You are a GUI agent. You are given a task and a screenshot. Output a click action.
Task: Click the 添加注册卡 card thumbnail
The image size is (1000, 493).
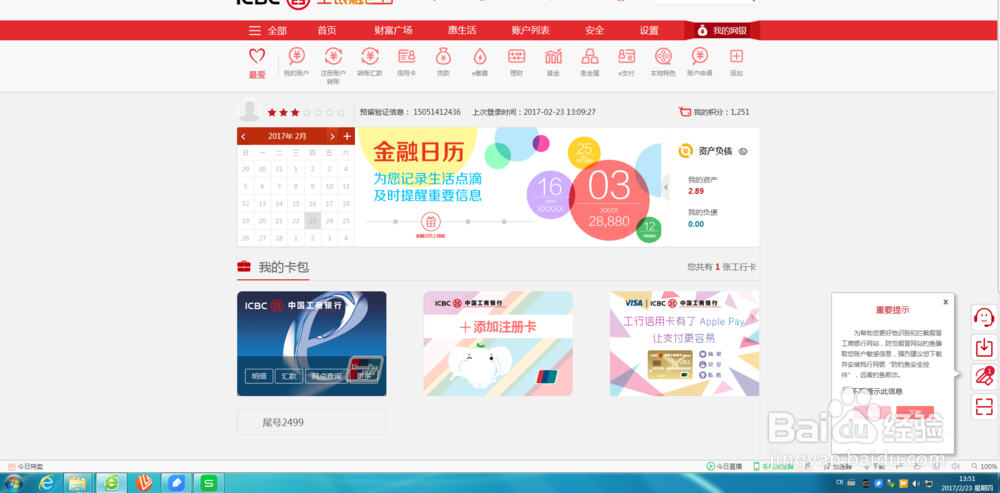click(498, 344)
